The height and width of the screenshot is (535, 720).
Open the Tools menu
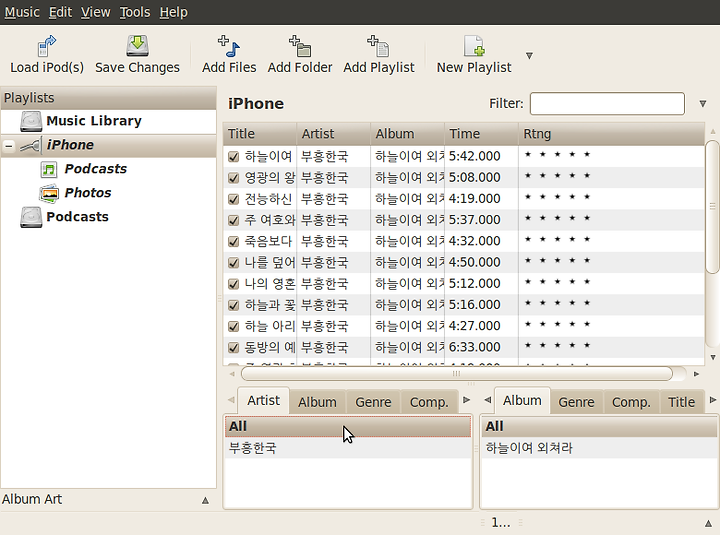coord(135,12)
